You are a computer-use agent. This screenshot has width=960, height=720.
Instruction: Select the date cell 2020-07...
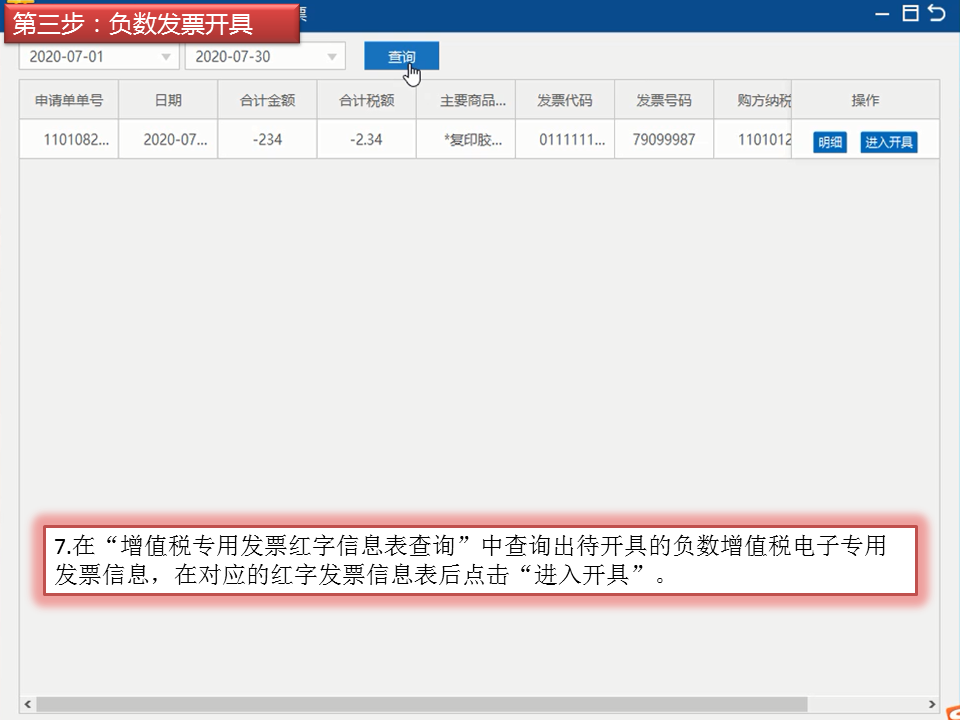168,139
